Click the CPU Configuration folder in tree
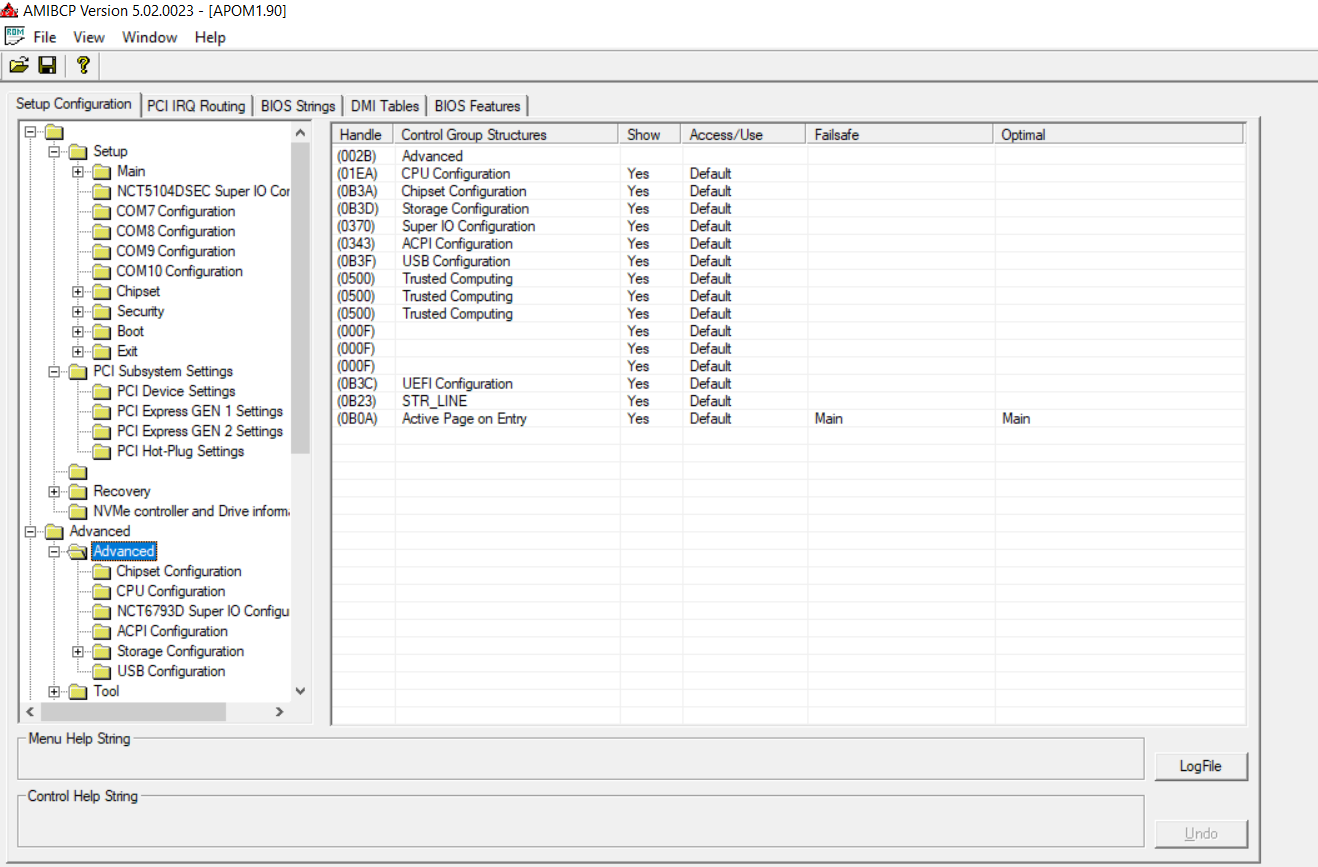 tap(170, 591)
